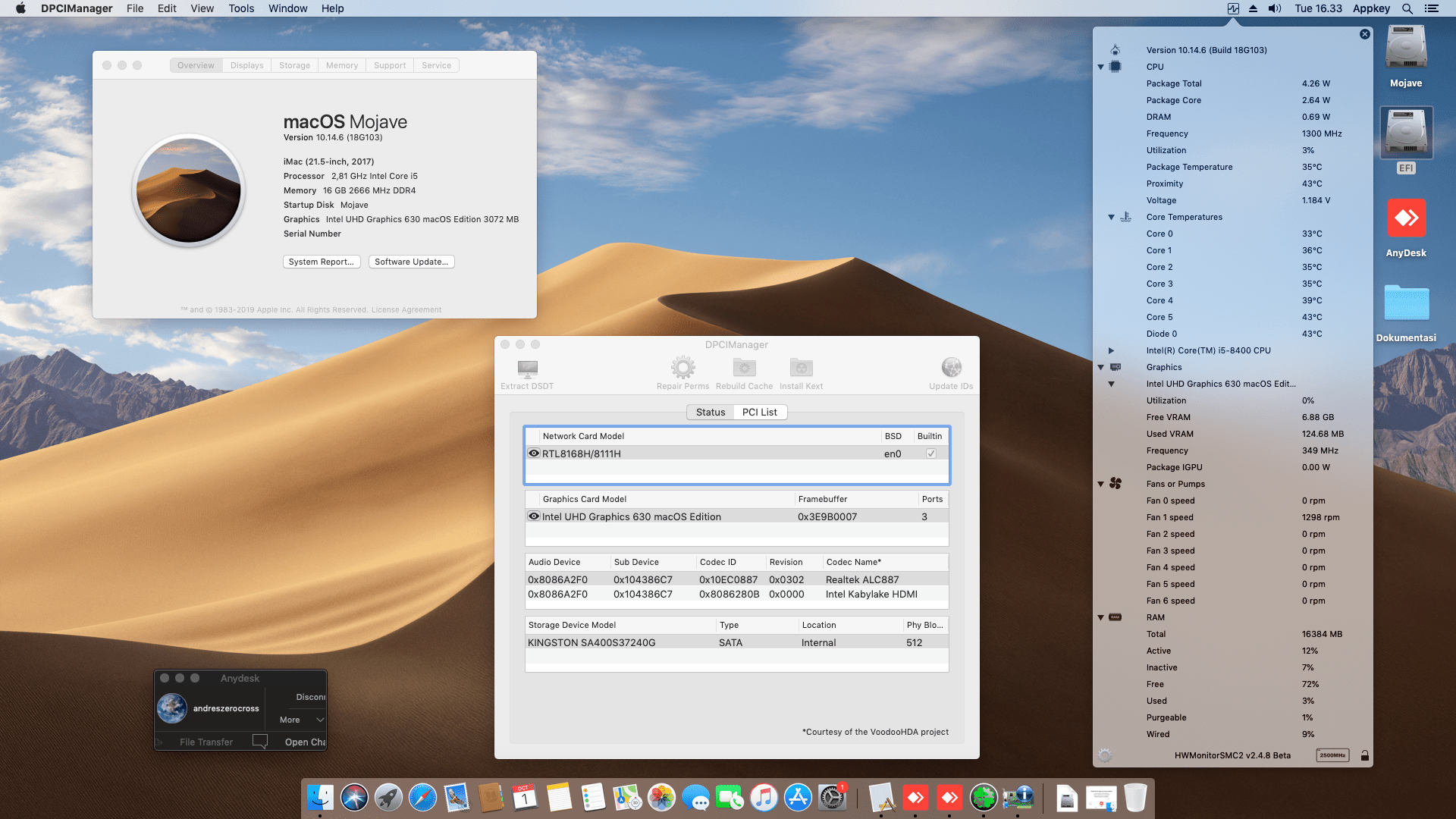Click the Extract DSDT toolbar icon

(x=527, y=369)
